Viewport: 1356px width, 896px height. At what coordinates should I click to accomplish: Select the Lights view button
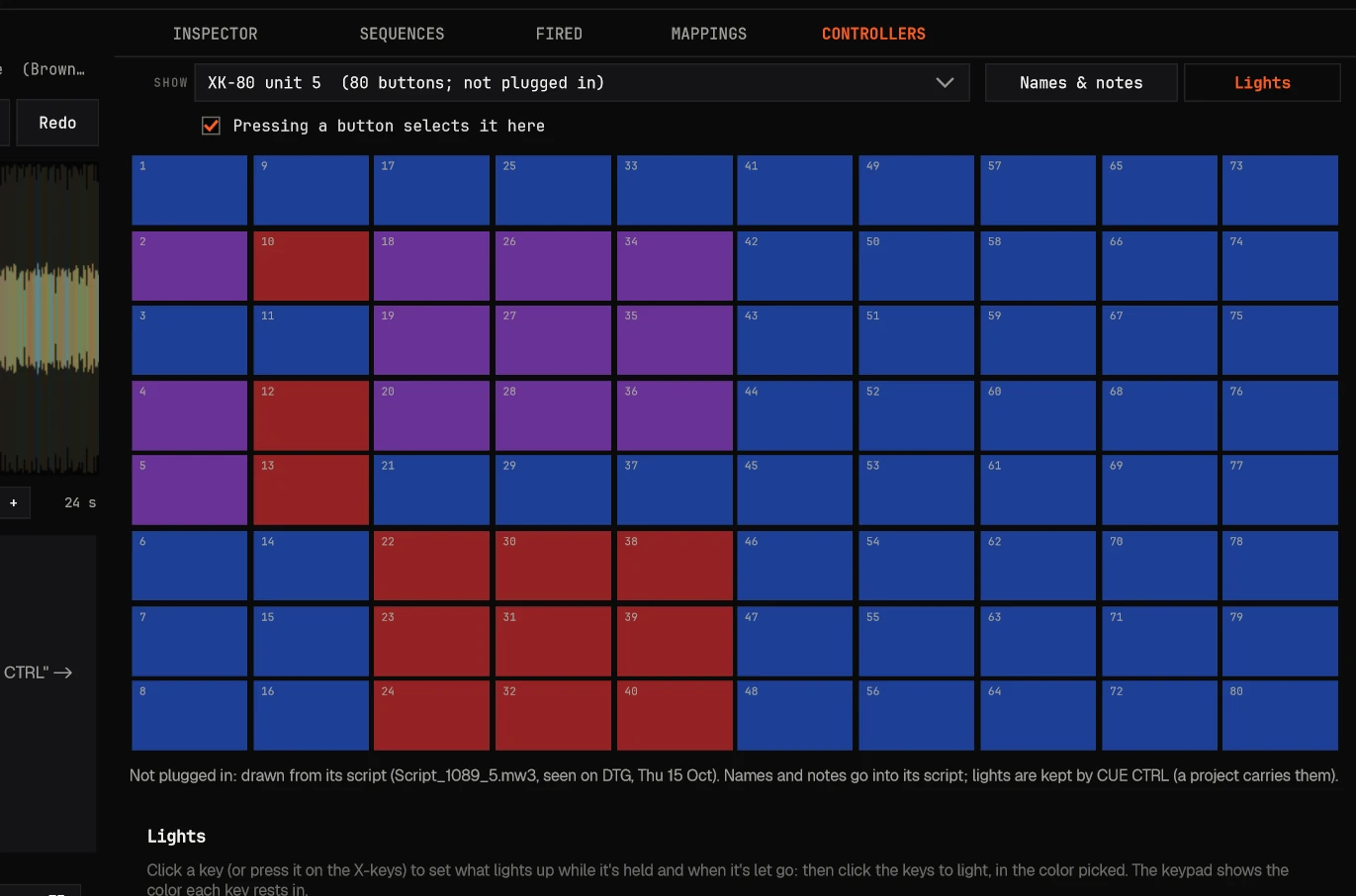[x=1262, y=83]
